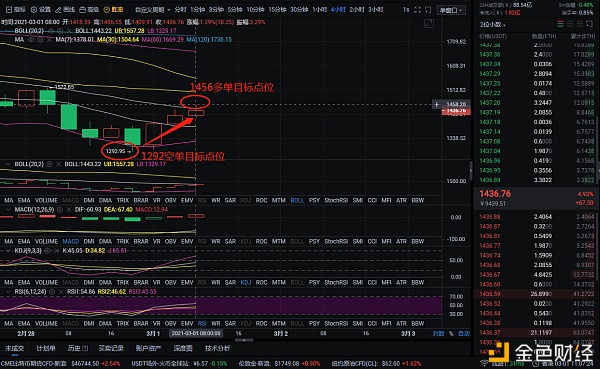Close the KDJ(9,3,3) panel with X
The width and height of the screenshot is (600, 369).
point(56,250)
